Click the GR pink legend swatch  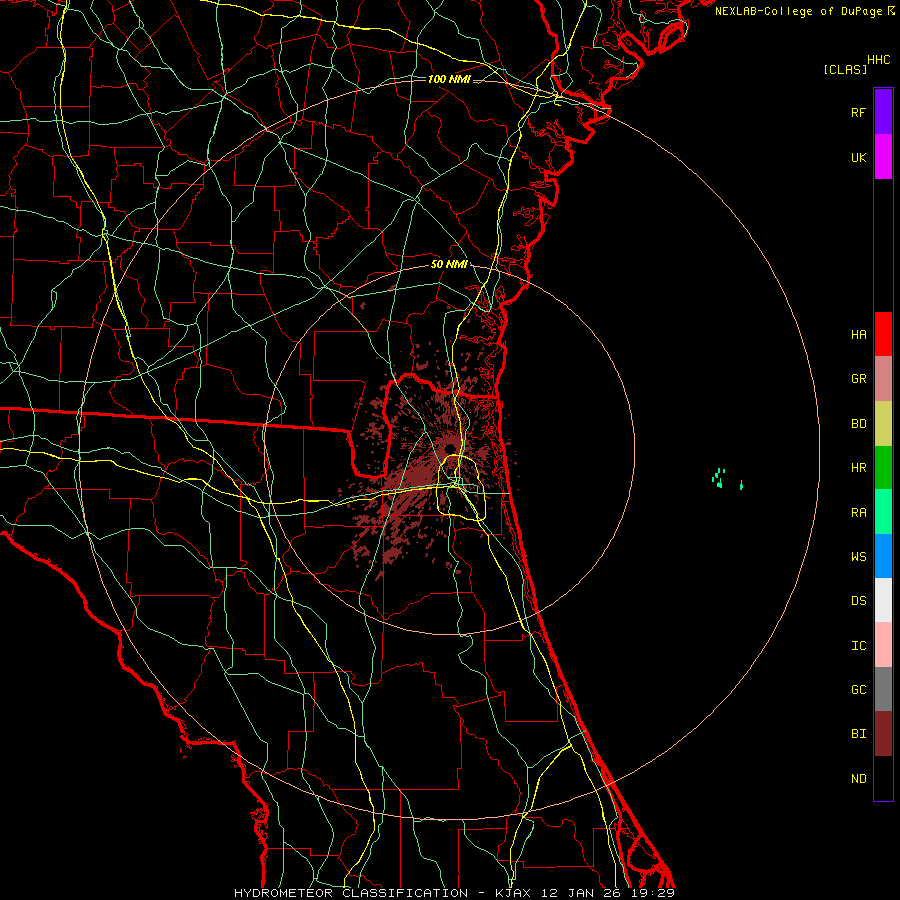883,379
